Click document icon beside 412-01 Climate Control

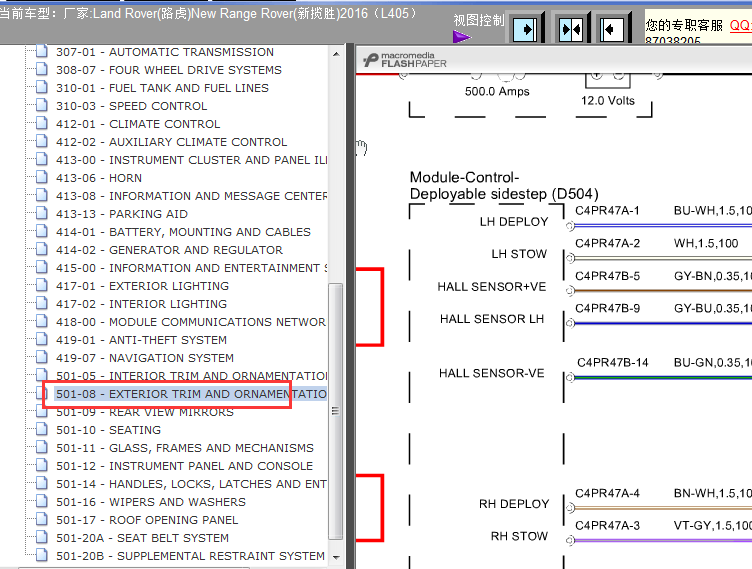(x=42, y=123)
